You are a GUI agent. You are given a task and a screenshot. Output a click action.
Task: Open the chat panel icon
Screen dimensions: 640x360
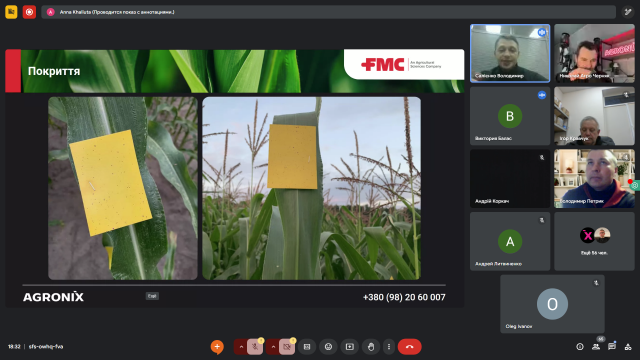pos(611,347)
